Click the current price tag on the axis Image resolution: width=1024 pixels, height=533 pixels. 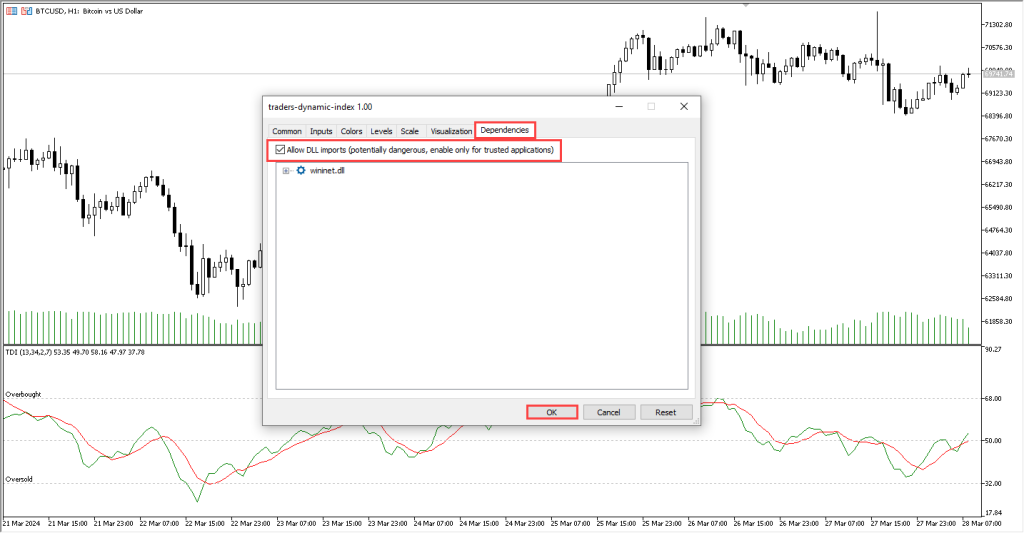coord(998,74)
